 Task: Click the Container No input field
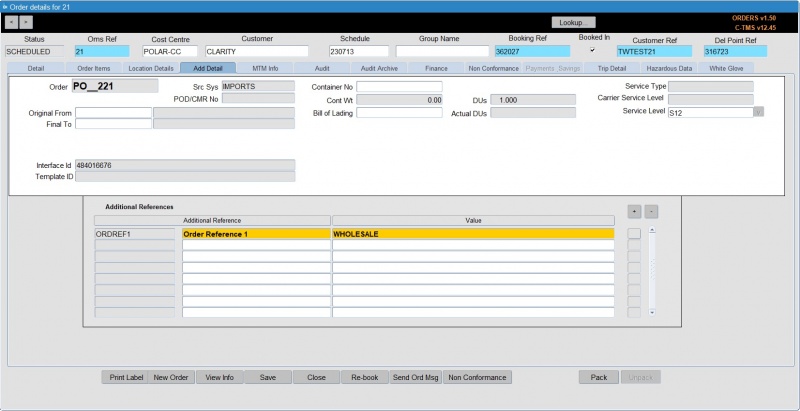[399, 87]
